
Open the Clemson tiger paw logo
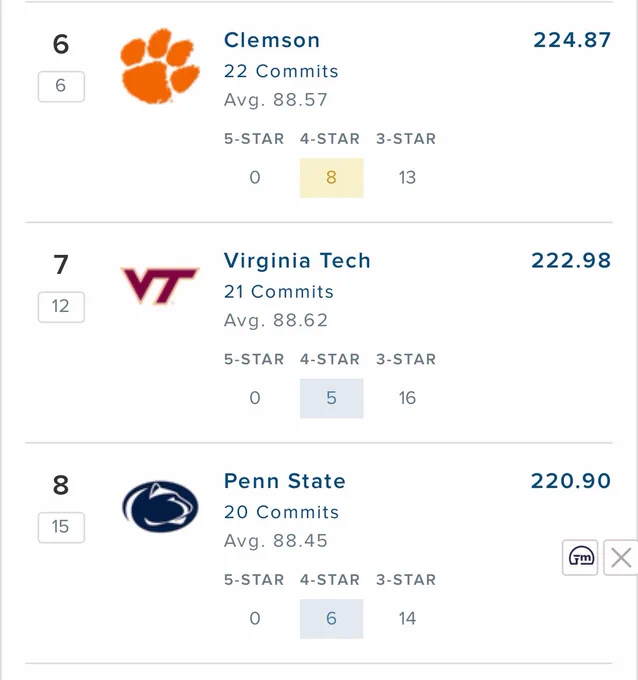pos(160,66)
